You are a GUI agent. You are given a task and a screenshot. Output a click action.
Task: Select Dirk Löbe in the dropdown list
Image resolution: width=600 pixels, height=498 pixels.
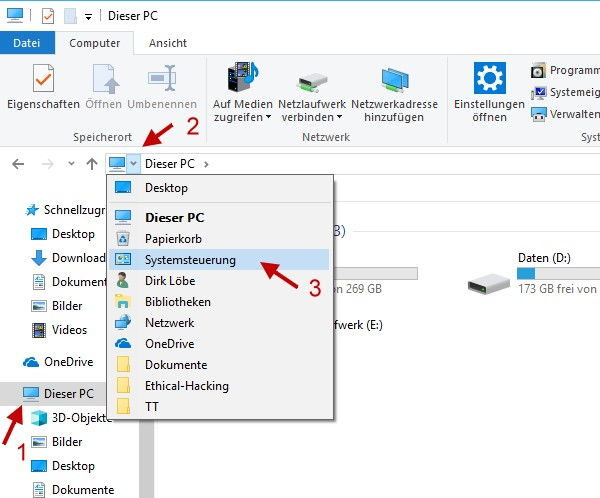click(x=219, y=281)
